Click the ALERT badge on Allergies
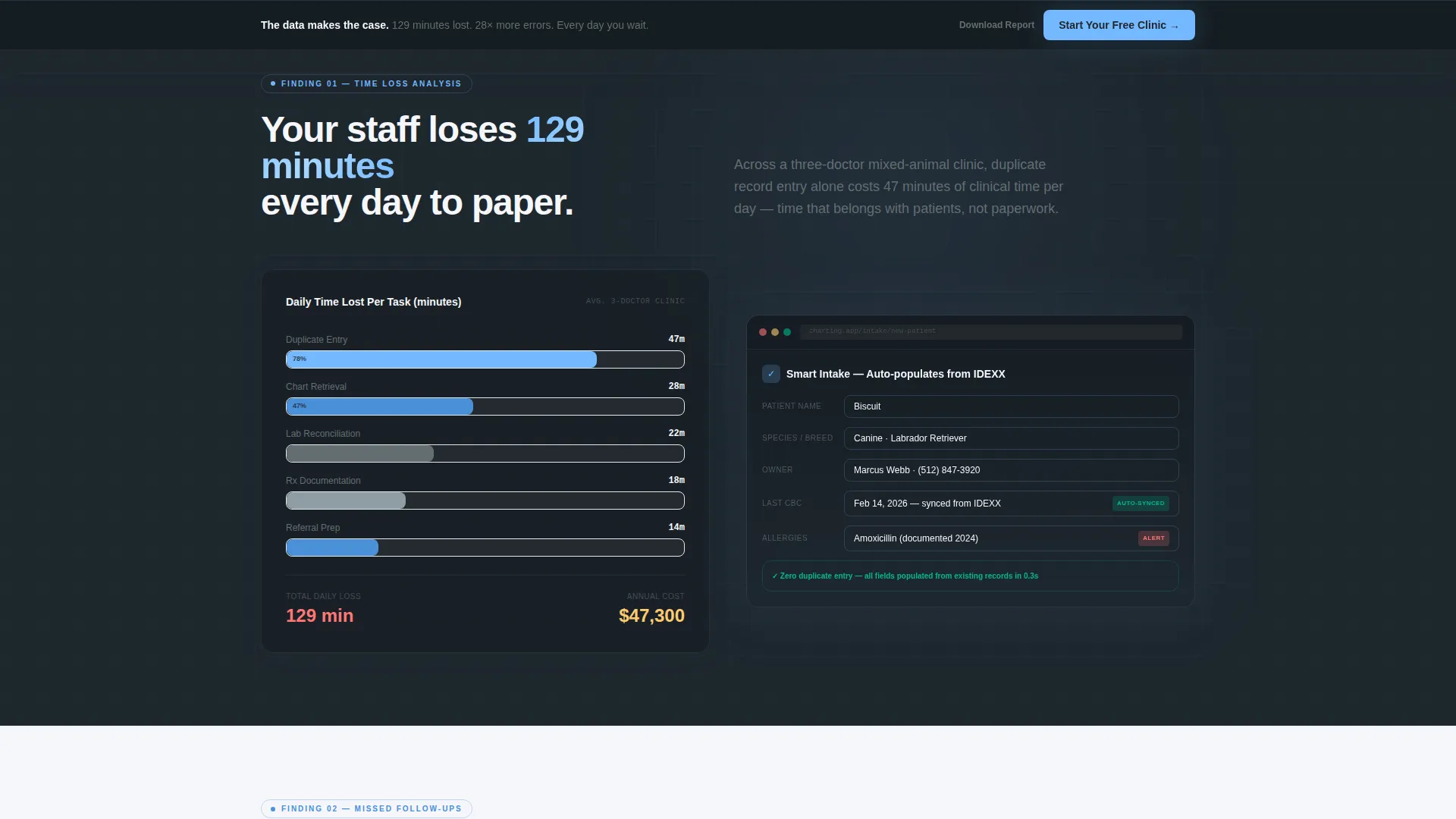Screen dimensions: 1456x819 tap(1153, 538)
